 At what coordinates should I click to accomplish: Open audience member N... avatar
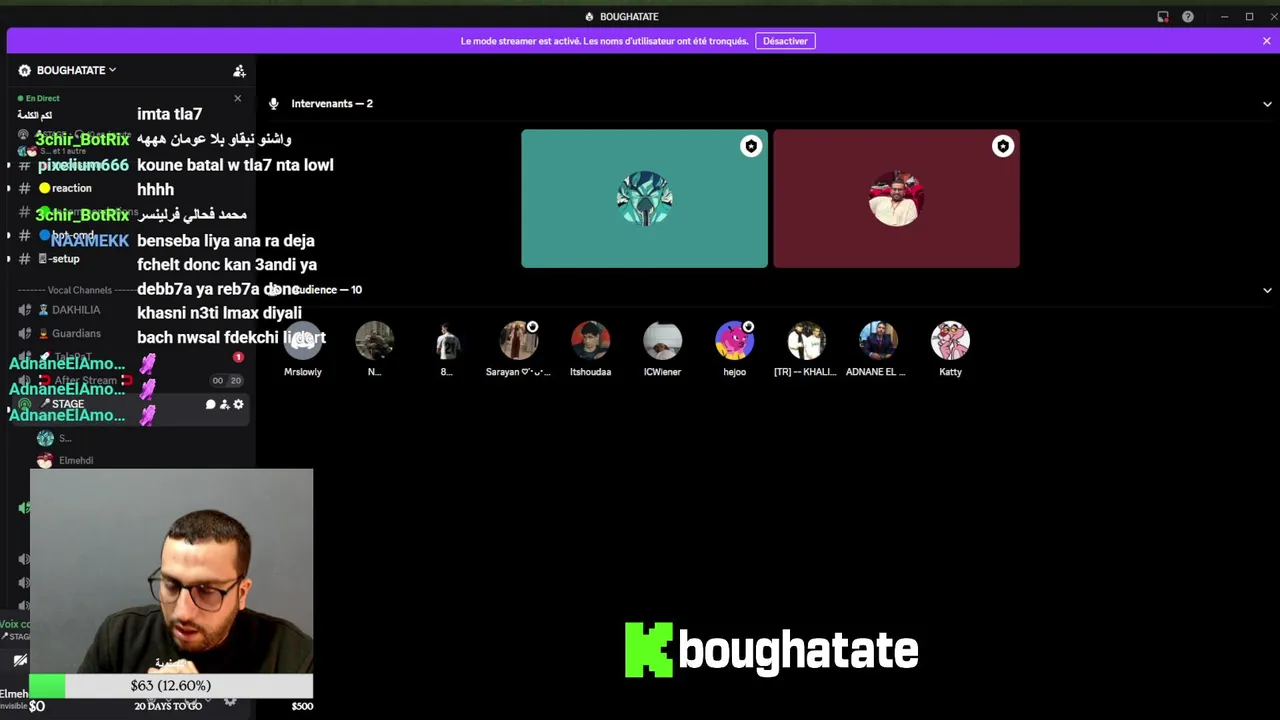pos(375,341)
